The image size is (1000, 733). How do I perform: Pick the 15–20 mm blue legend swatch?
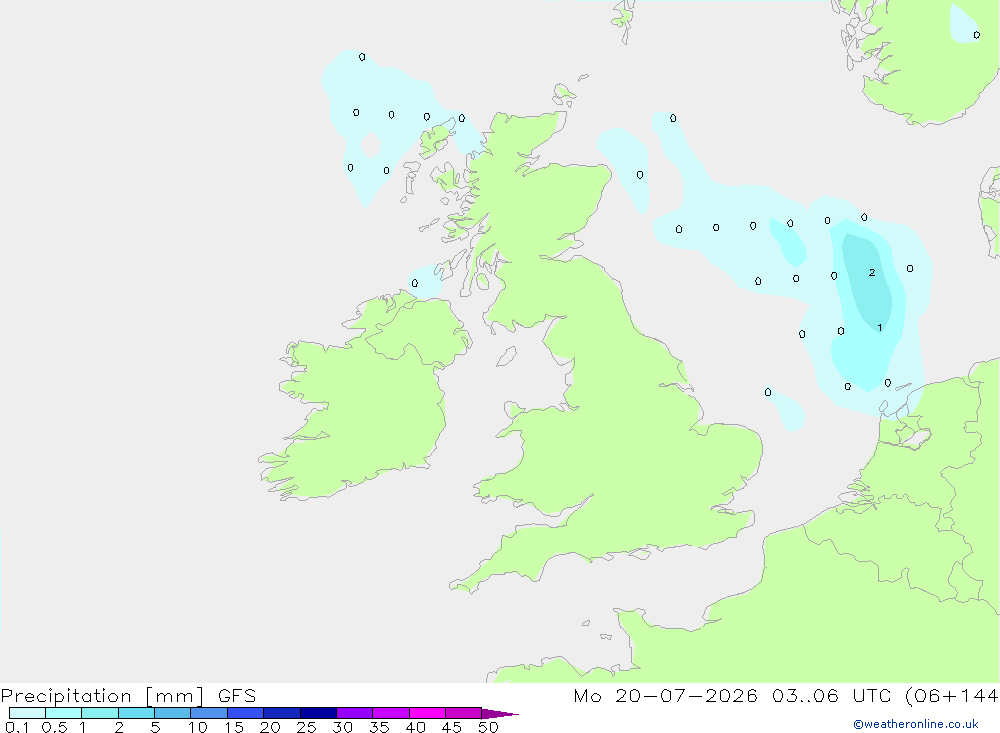pyautogui.click(x=246, y=713)
